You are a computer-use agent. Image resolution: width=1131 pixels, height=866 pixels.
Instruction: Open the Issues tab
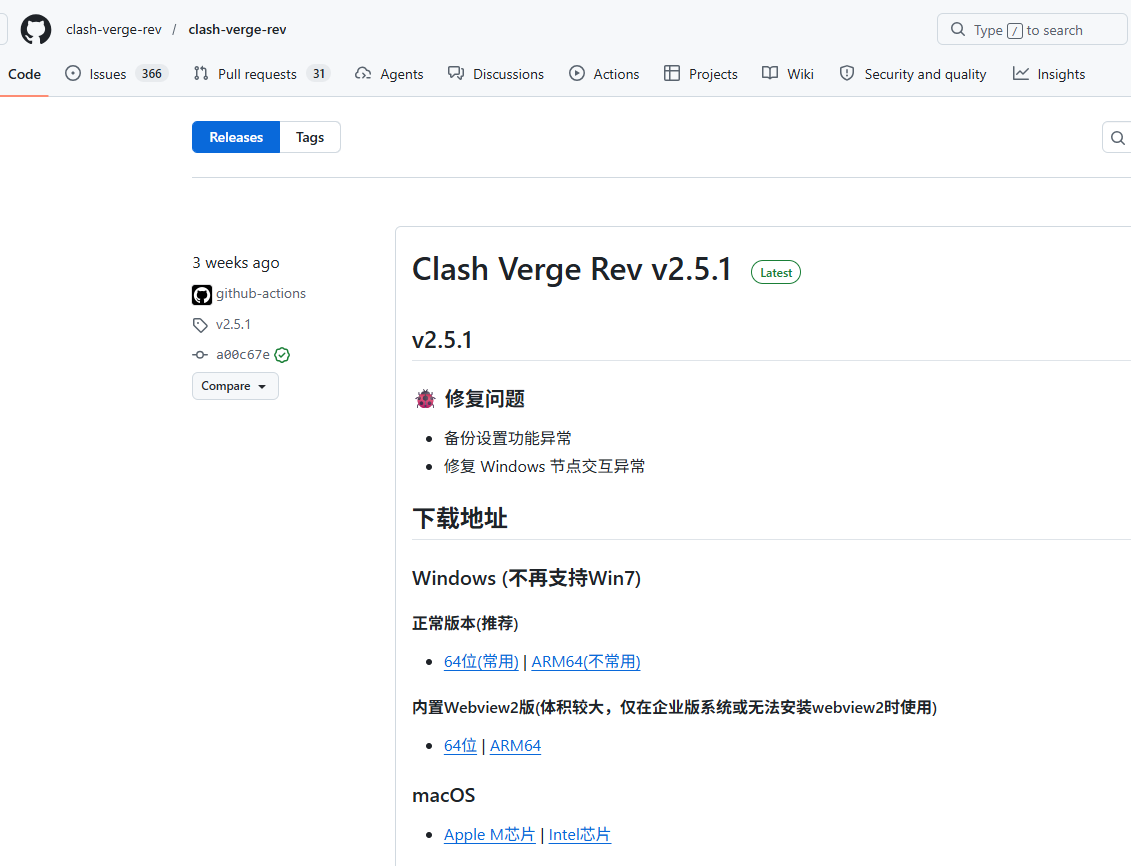tap(116, 74)
